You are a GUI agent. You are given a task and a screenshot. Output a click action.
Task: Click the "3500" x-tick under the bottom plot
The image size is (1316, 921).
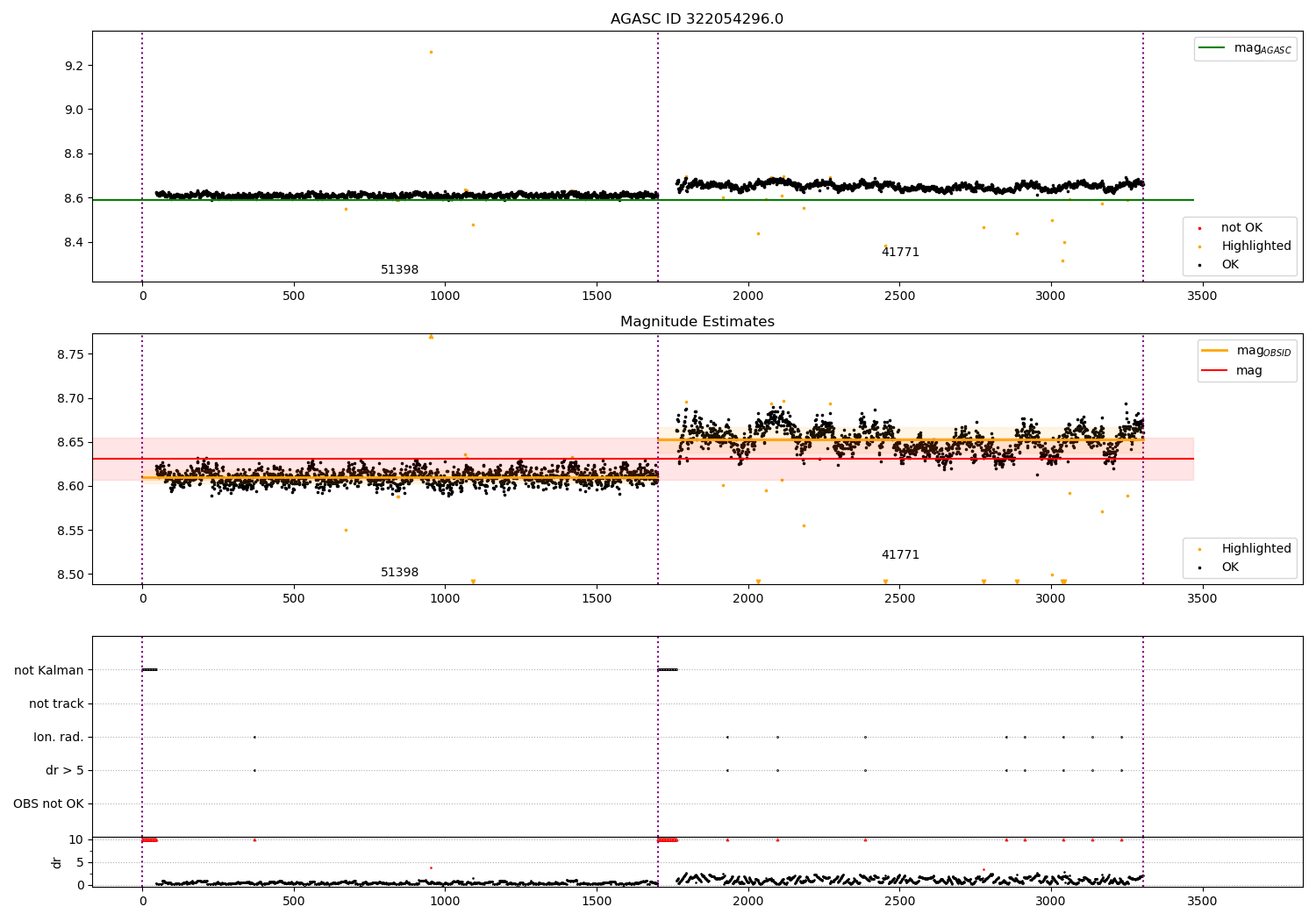(1202, 901)
